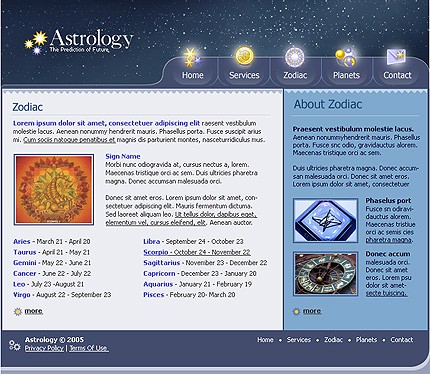Follow the 'secte tuiscing' link

tap(386, 293)
